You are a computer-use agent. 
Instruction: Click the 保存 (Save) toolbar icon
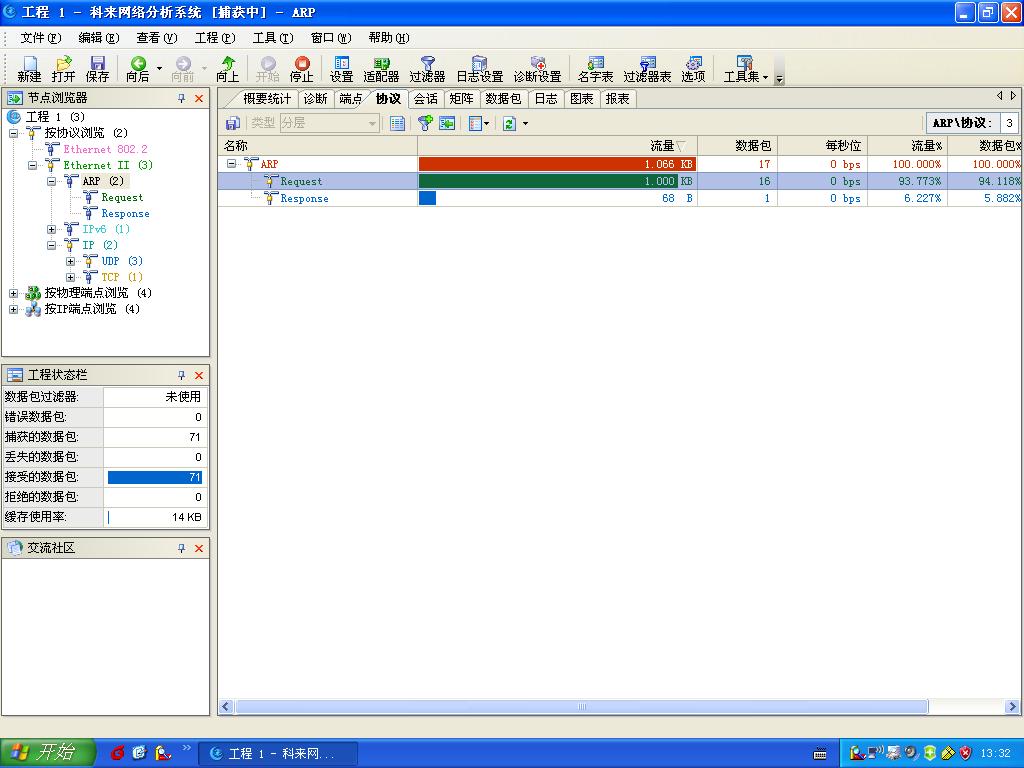pos(97,68)
